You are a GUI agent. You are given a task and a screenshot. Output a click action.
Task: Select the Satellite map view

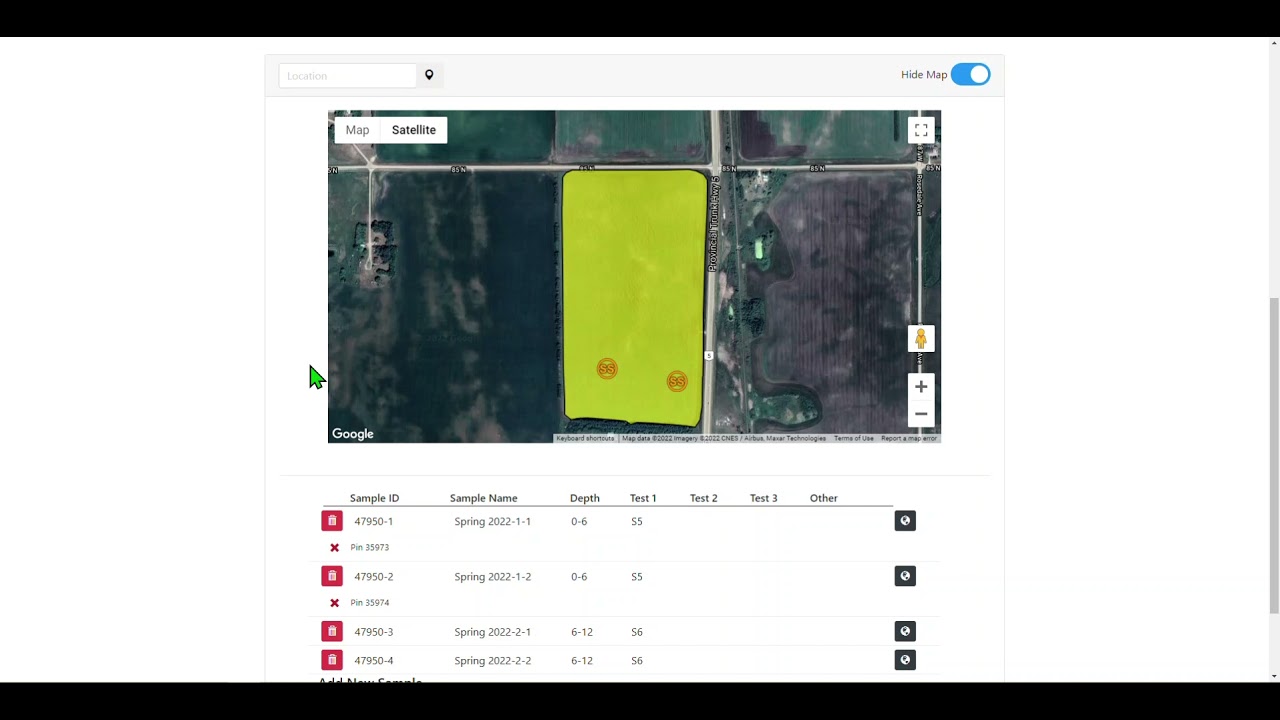(413, 130)
